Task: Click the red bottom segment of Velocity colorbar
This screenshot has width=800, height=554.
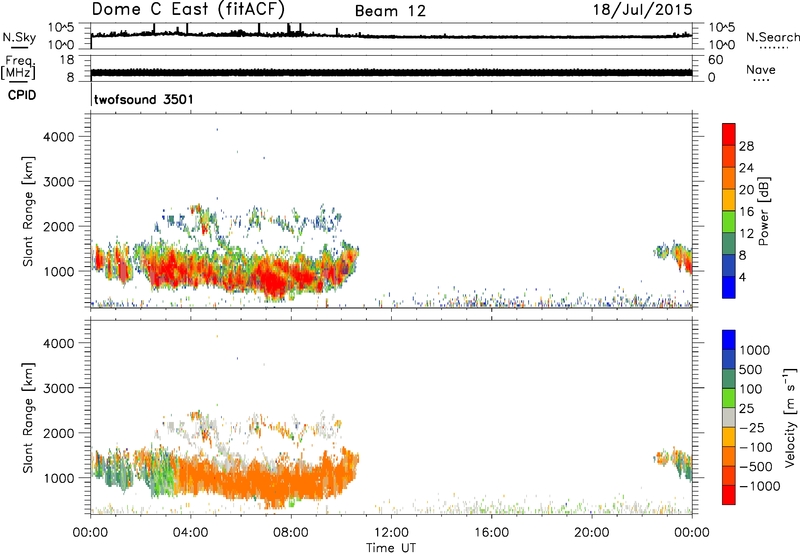Action: [729, 495]
